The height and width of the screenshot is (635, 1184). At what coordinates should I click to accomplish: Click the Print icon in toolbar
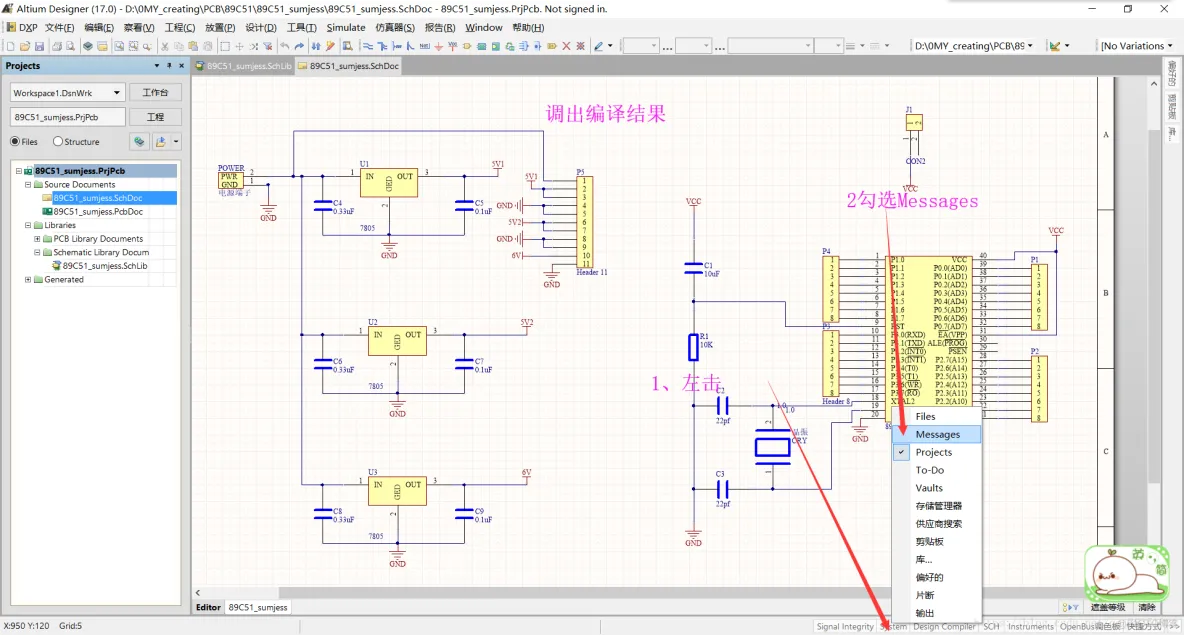(x=57, y=46)
